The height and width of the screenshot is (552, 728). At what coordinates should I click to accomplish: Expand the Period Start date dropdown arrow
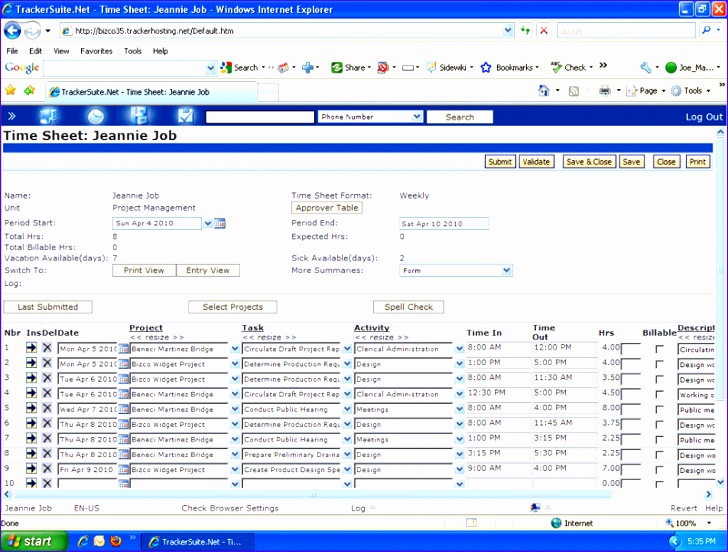208,223
